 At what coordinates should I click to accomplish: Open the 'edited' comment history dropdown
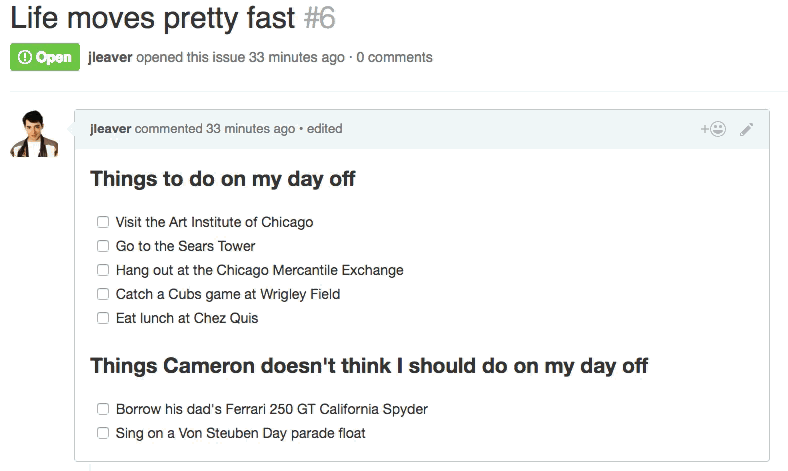point(325,129)
